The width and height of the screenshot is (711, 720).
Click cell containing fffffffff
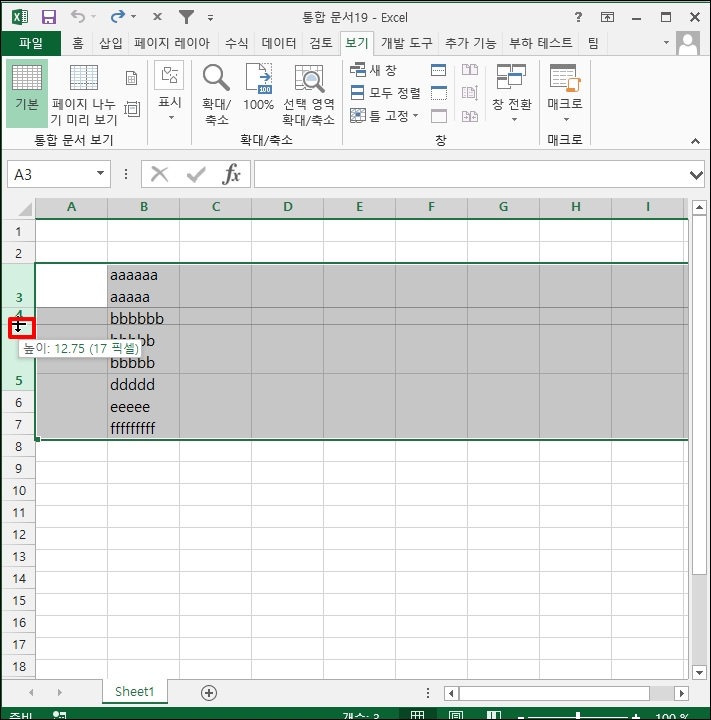click(x=143, y=428)
